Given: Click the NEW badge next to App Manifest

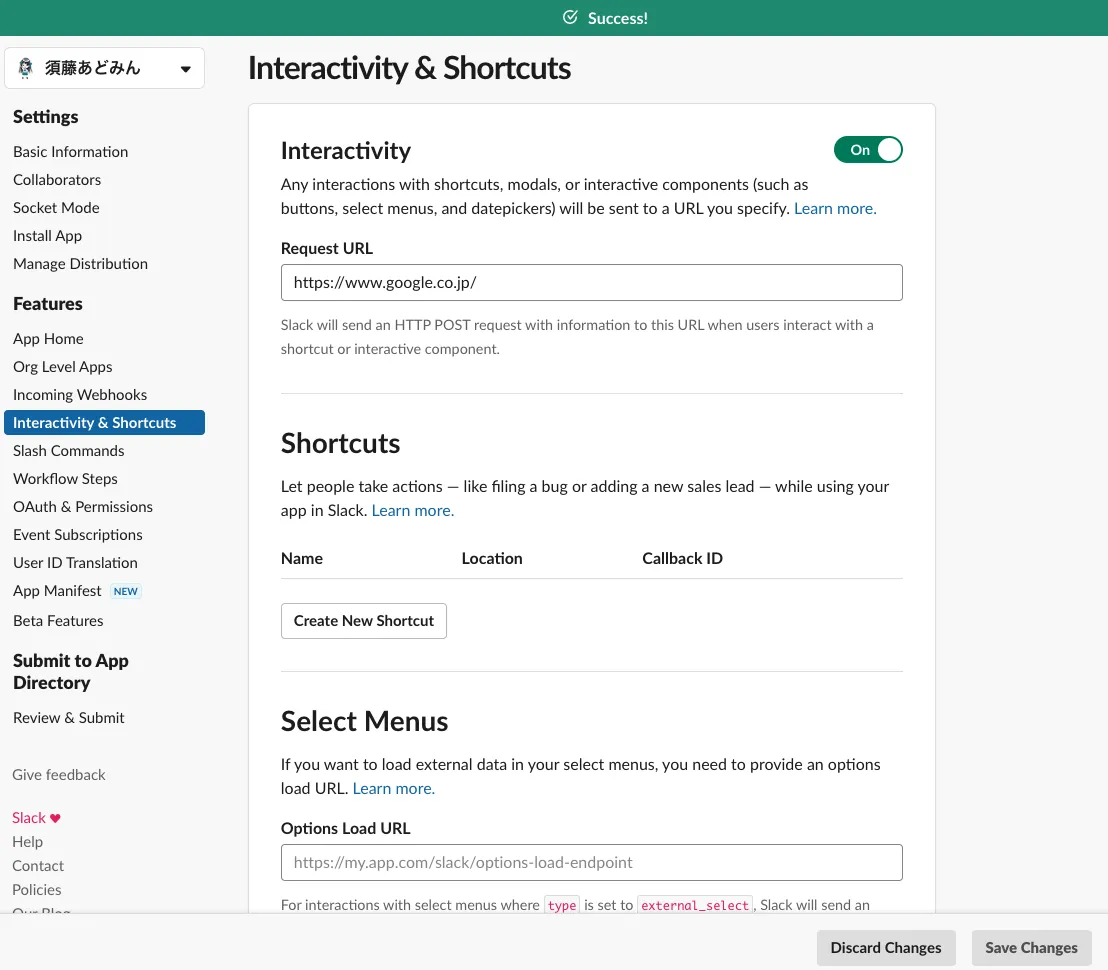Looking at the screenshot, I should 126,591.
